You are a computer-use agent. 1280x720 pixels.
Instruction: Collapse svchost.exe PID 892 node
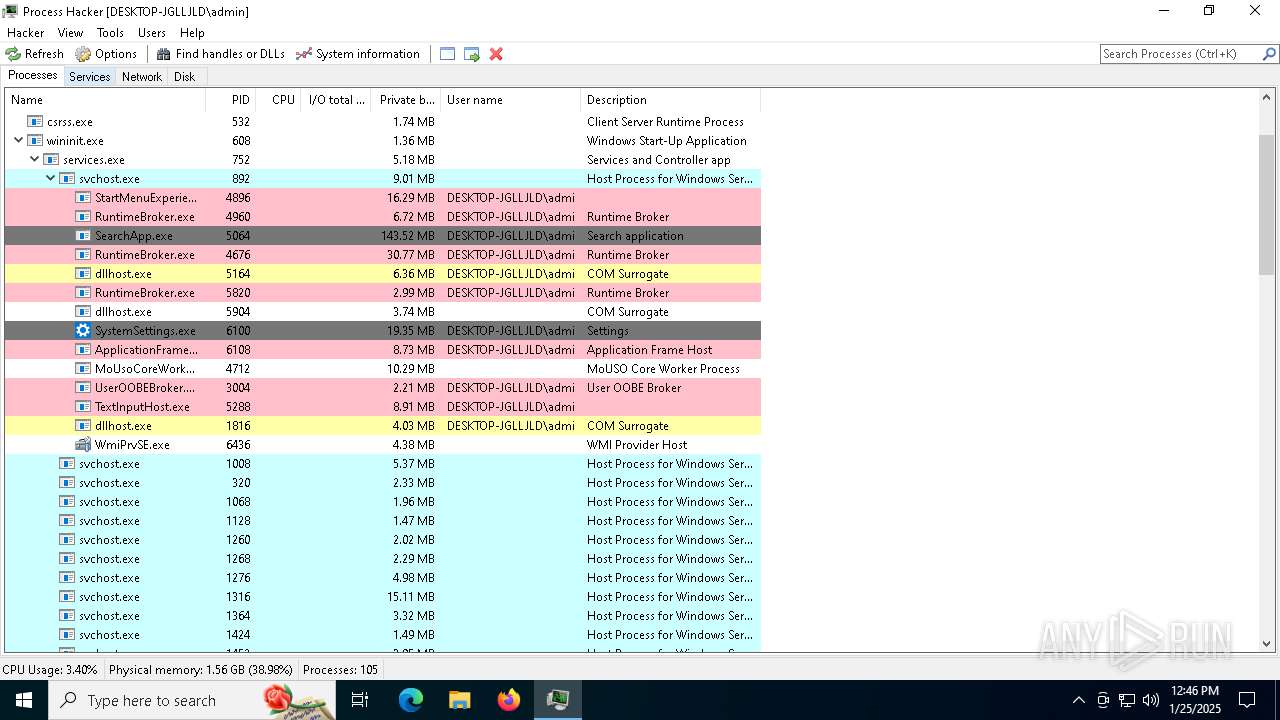click(51, 179)
